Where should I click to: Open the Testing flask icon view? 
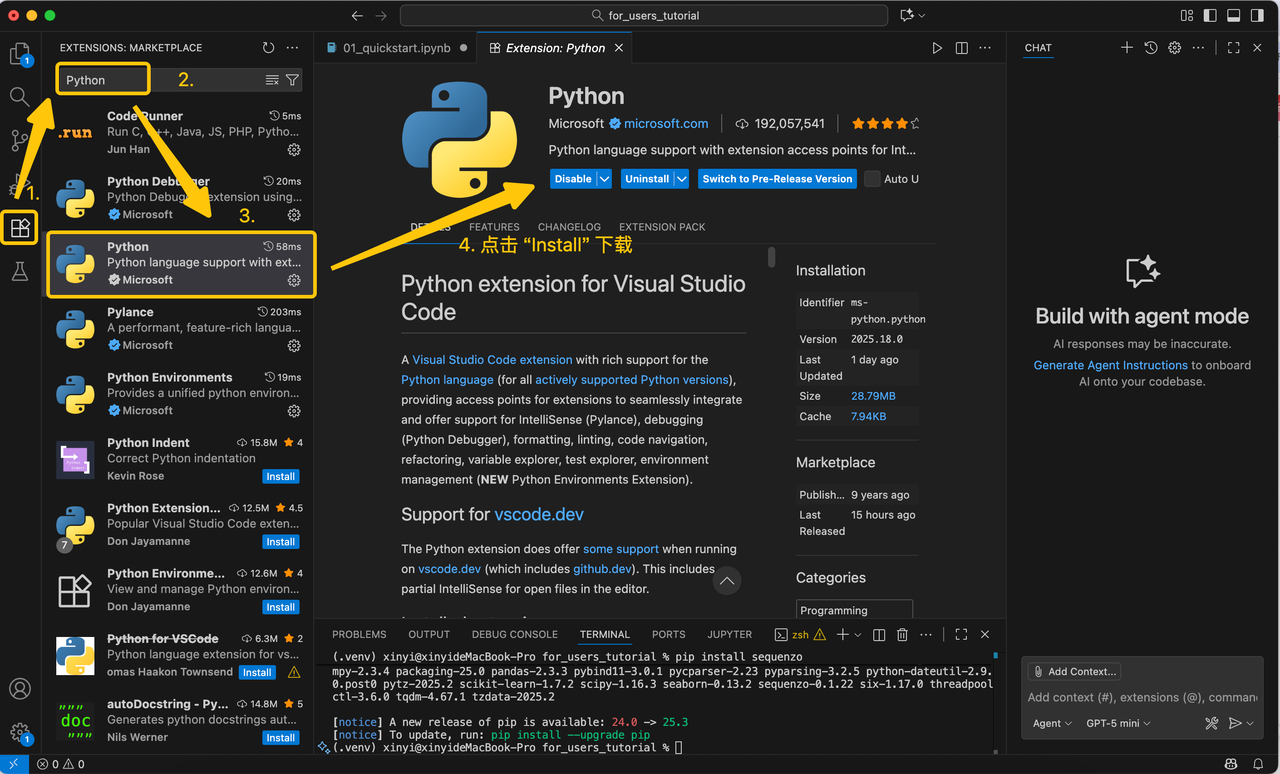20,271
